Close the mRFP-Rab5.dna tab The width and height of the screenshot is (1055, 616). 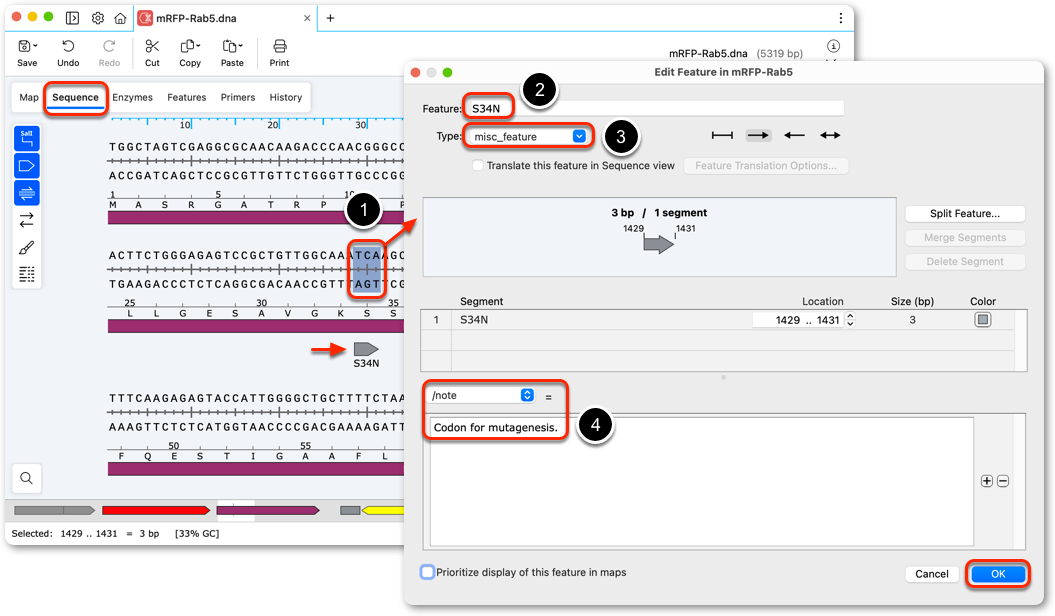point(307,18)
